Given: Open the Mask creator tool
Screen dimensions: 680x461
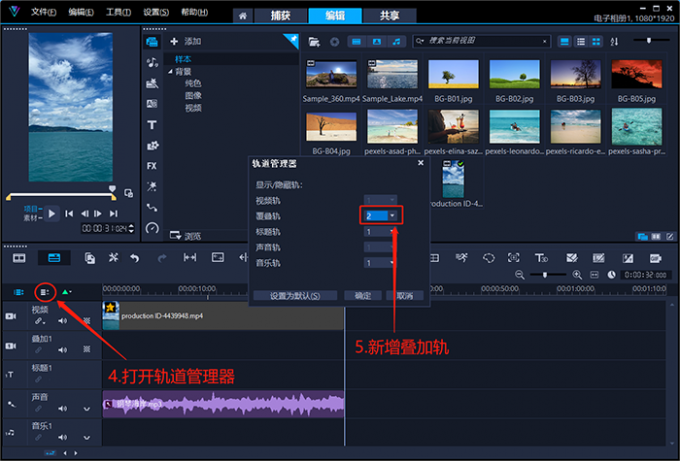Looking at the screenshot, I should click(489, 258).
